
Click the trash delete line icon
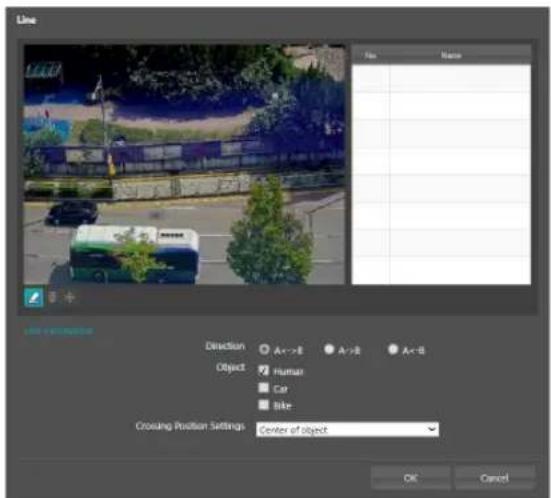click(x=52, y=297)
